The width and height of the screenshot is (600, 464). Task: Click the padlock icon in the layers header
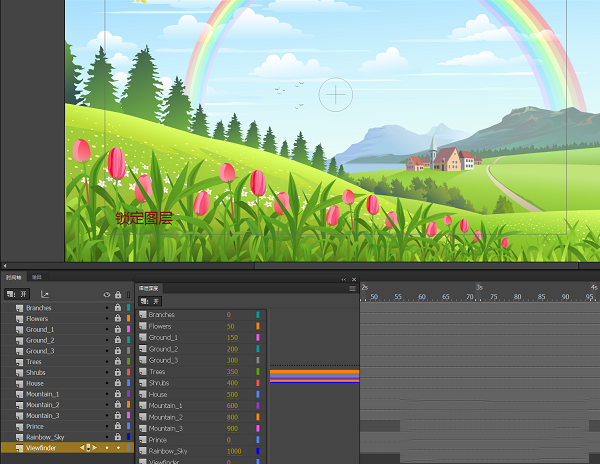118,295
